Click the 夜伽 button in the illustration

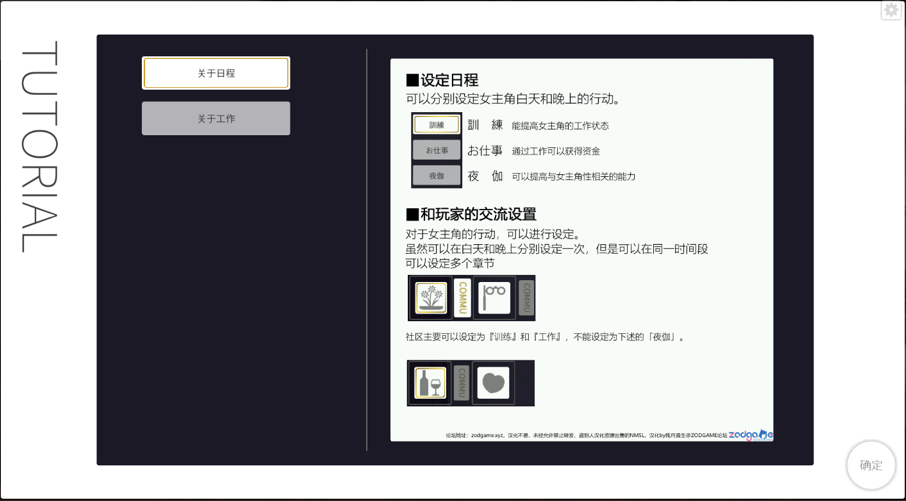click(x=437, y=176)
